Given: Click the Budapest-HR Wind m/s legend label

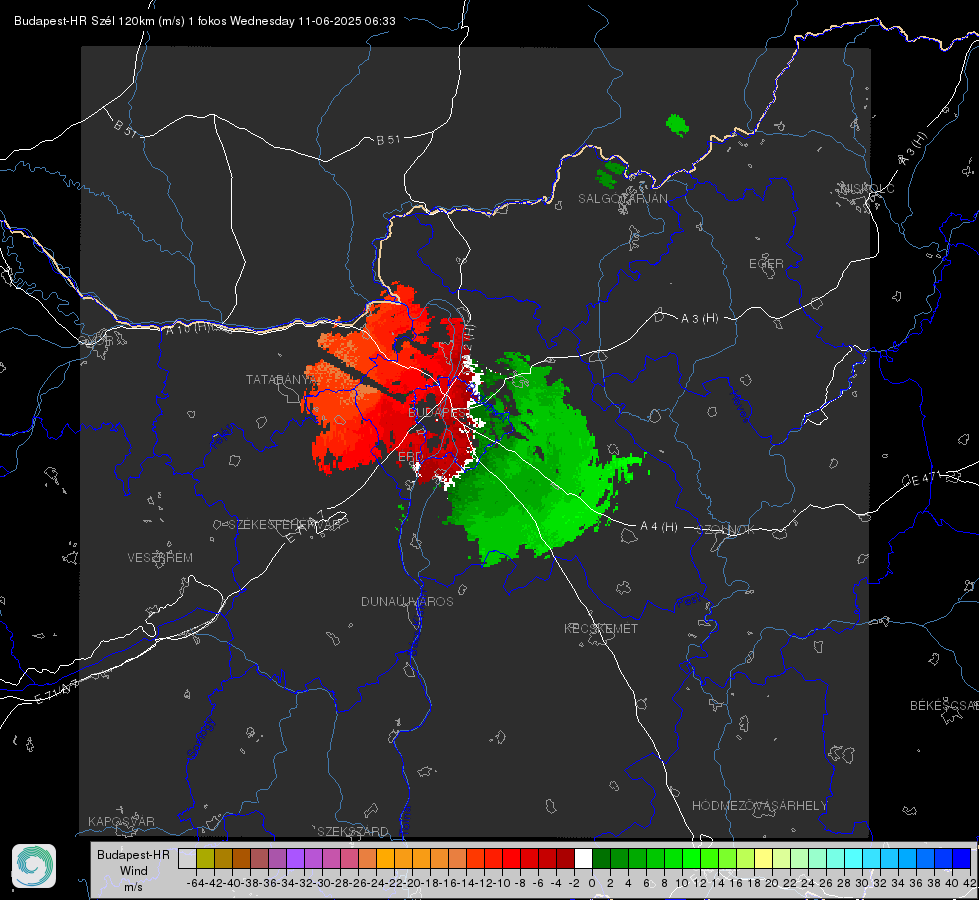Looking at the screenshot, I should click(x=134, y=871).
